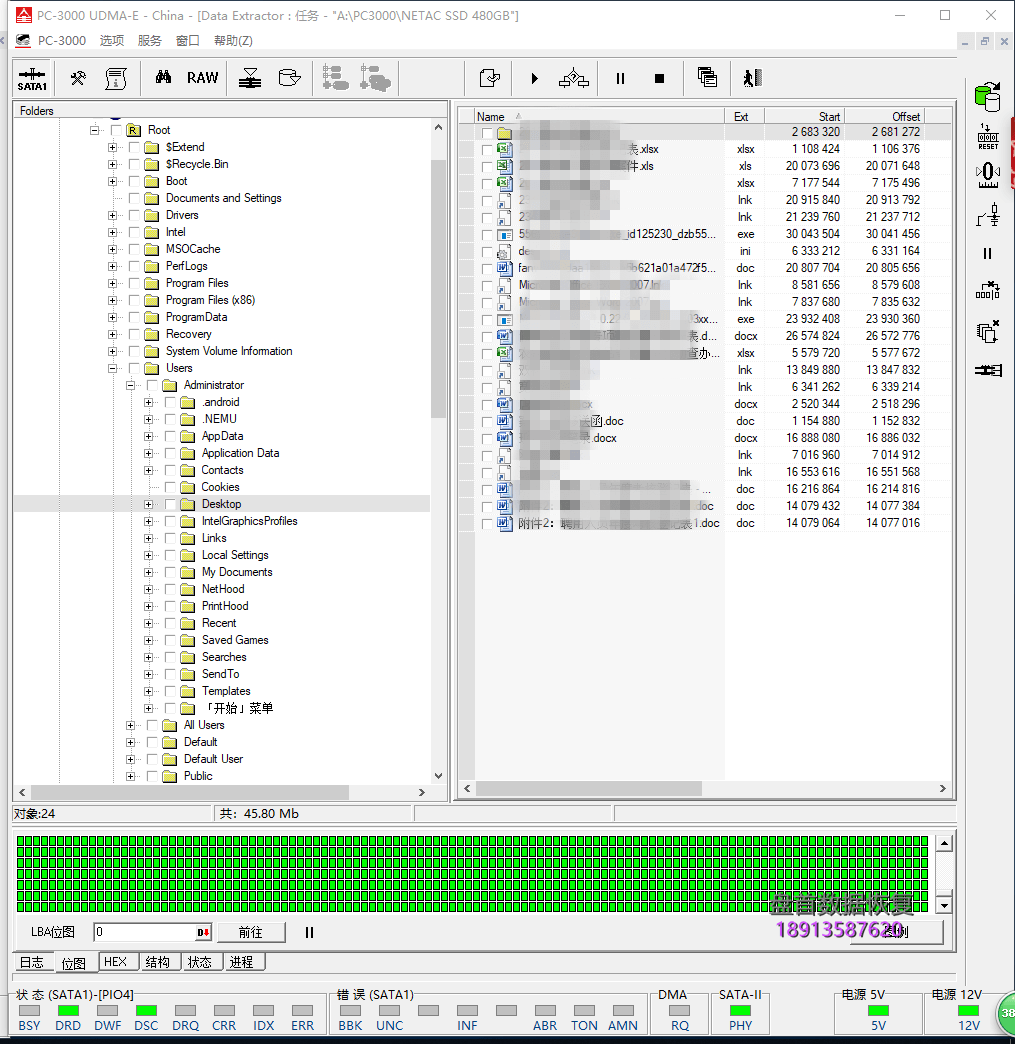Click the zero-counter sidebar icon
Screen dimensions: 1015x1044
point(988,176)
